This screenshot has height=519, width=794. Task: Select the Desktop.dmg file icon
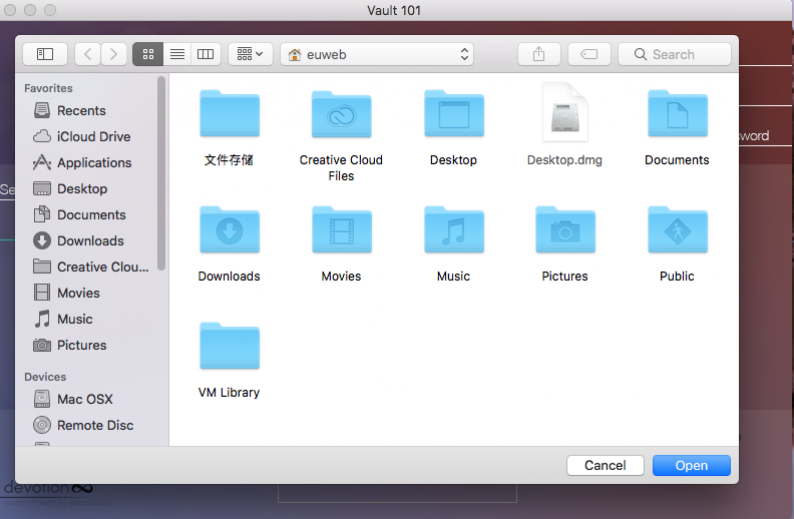[x=565, y=112]
